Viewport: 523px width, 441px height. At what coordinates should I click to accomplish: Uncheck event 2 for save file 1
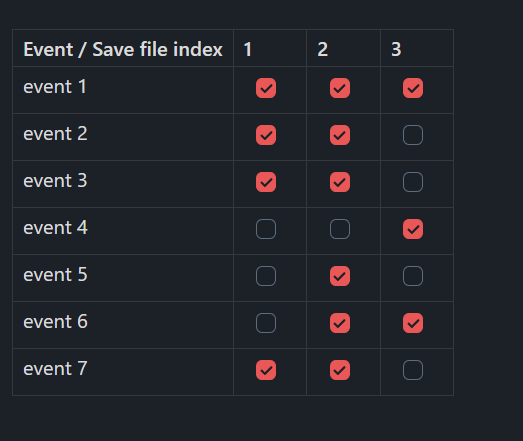coord(266,135)
